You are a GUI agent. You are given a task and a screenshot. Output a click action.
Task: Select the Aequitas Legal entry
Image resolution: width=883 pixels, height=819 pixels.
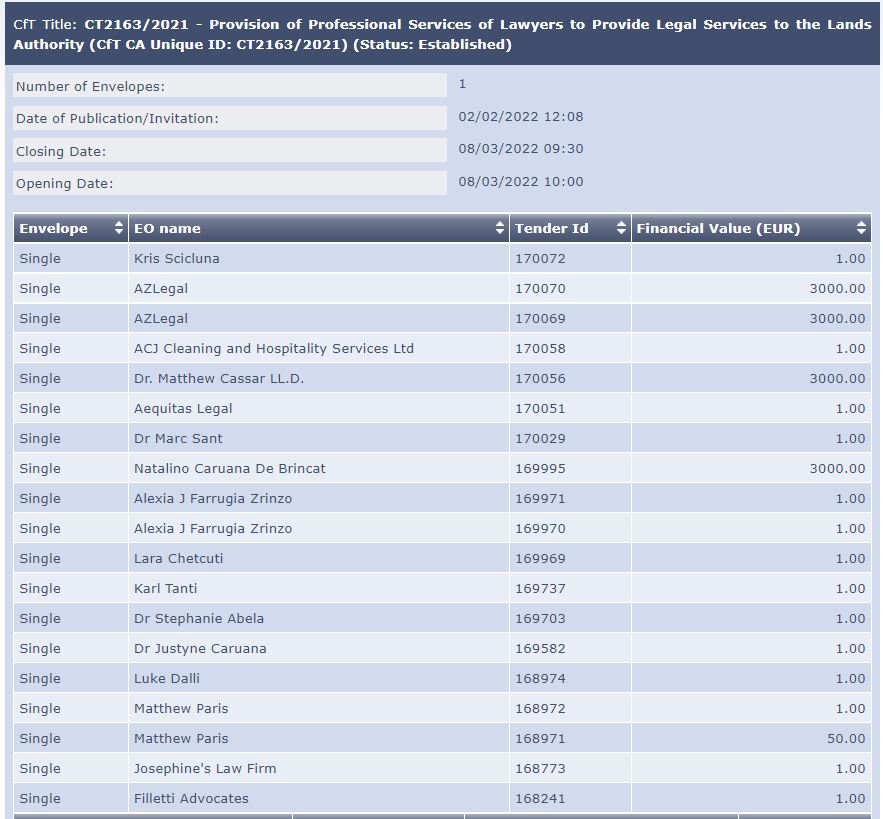click(x=183, y=408)
